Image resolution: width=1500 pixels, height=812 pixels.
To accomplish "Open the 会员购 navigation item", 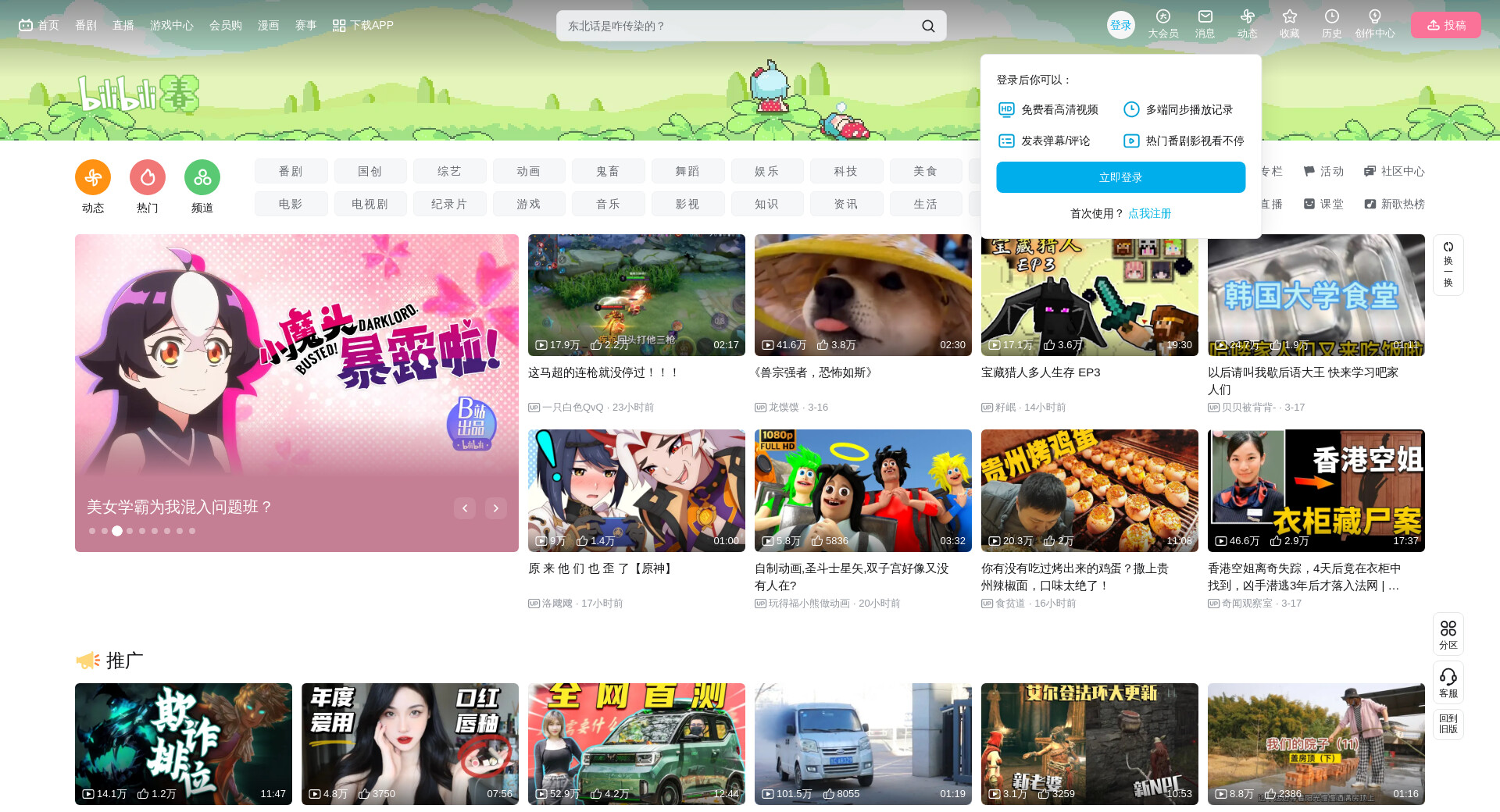I will point(226,25).
